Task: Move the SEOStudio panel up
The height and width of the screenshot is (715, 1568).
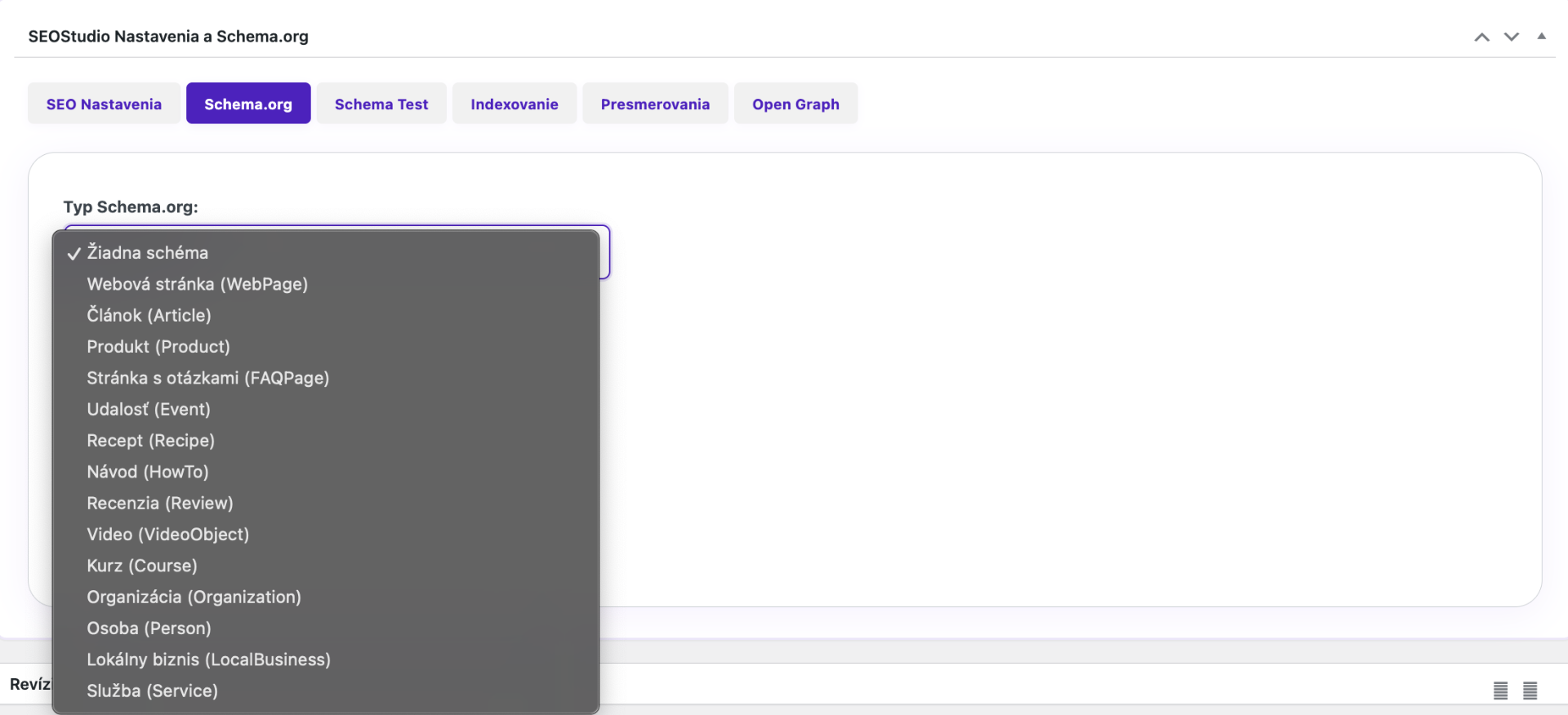Action: (x=1481, y=38)
